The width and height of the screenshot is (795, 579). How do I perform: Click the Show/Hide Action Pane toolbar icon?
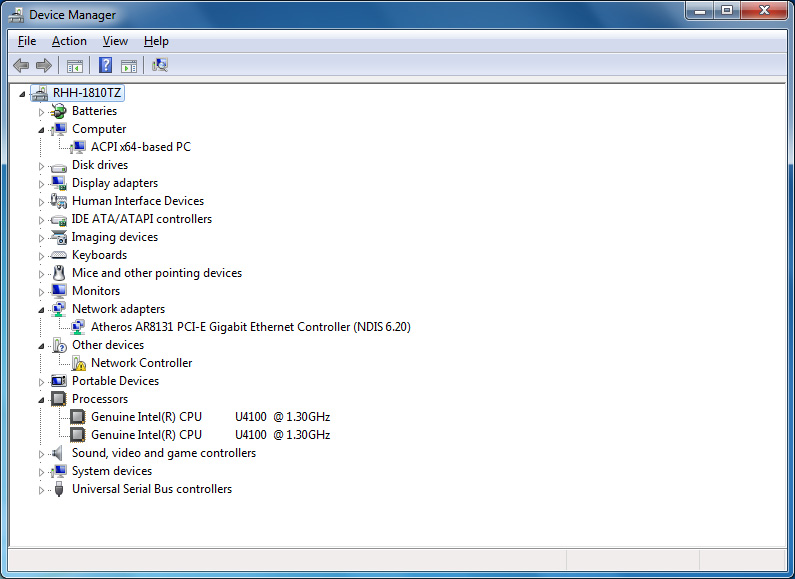point(129,65)
